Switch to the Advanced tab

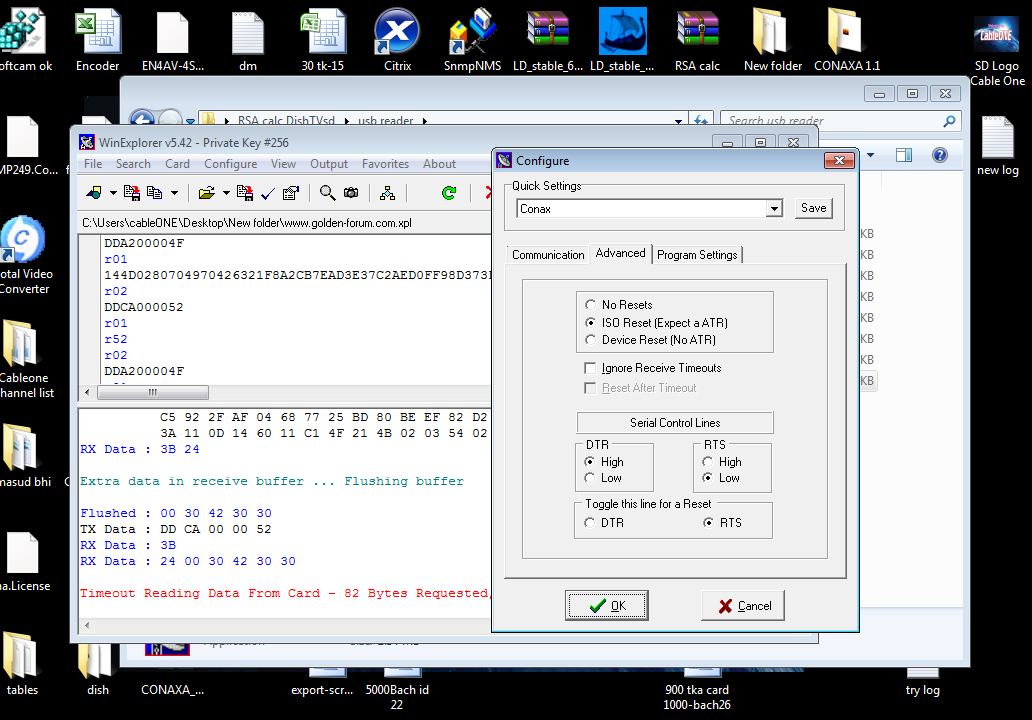[x=620, y=253]
